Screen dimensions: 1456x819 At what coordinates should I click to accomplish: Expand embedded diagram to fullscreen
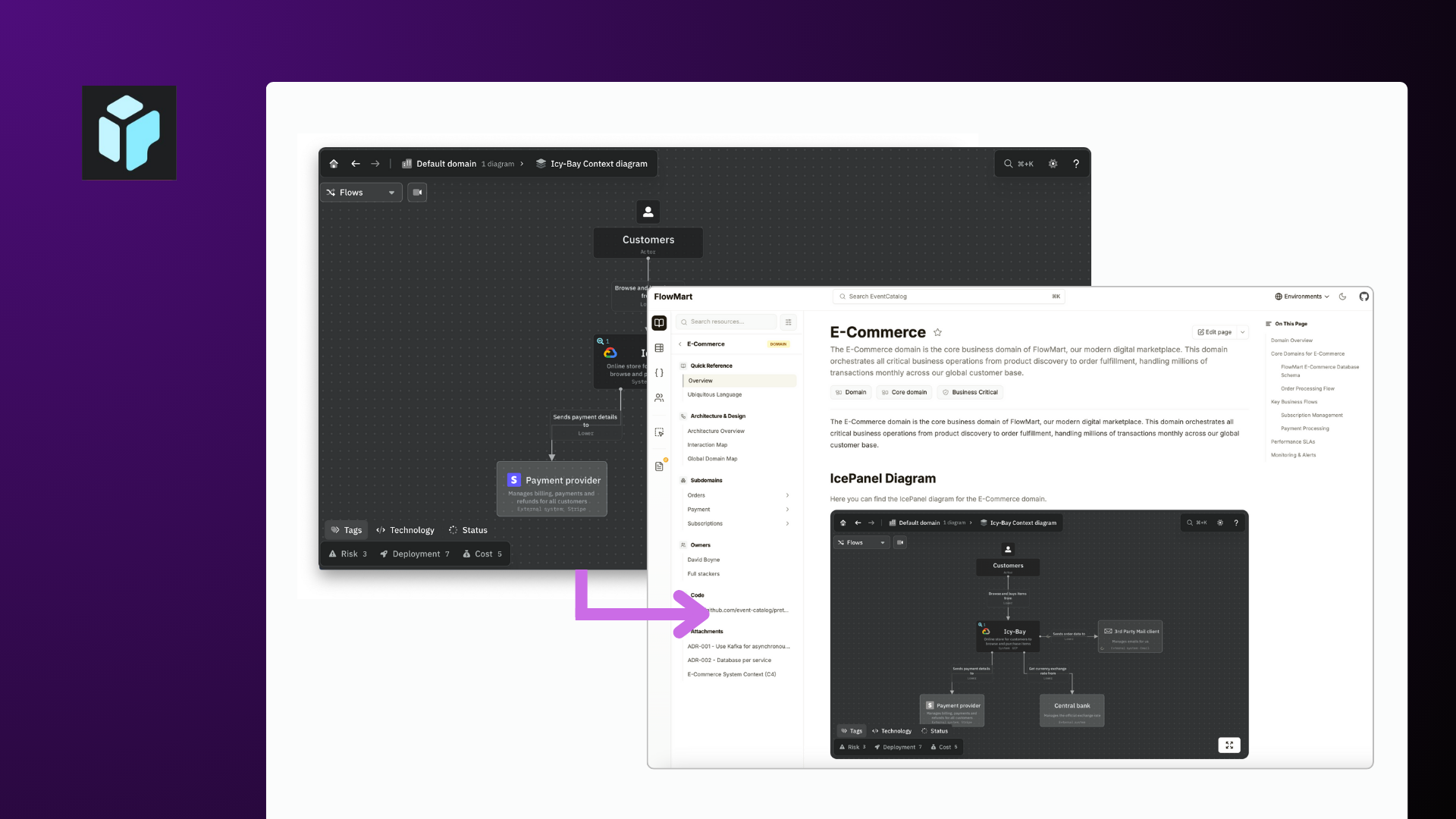[x=1228, y=745]
